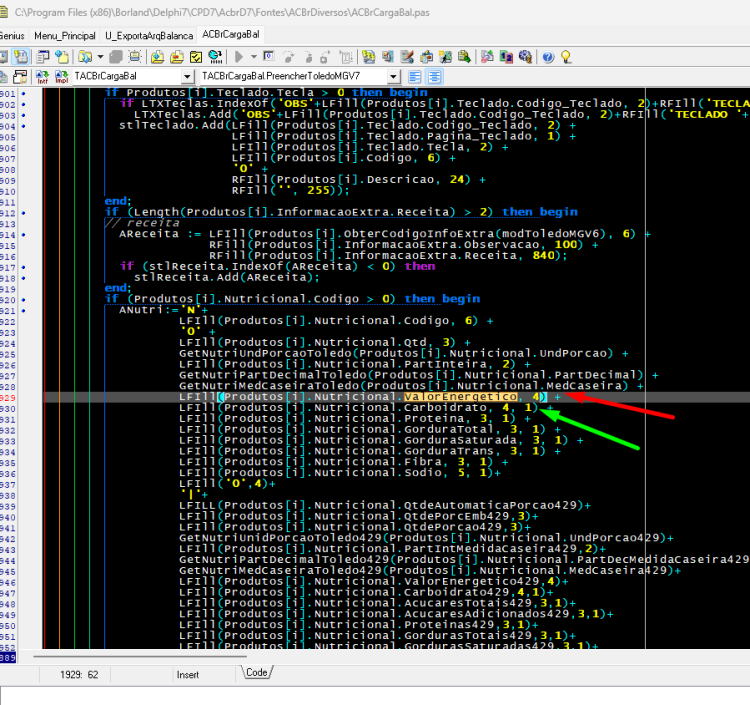Image resolution: width=750 pixels, height=705 pixels.
Task: Open the TACBrCargaBal class dropdown
Action: click(x=187, y=77)
